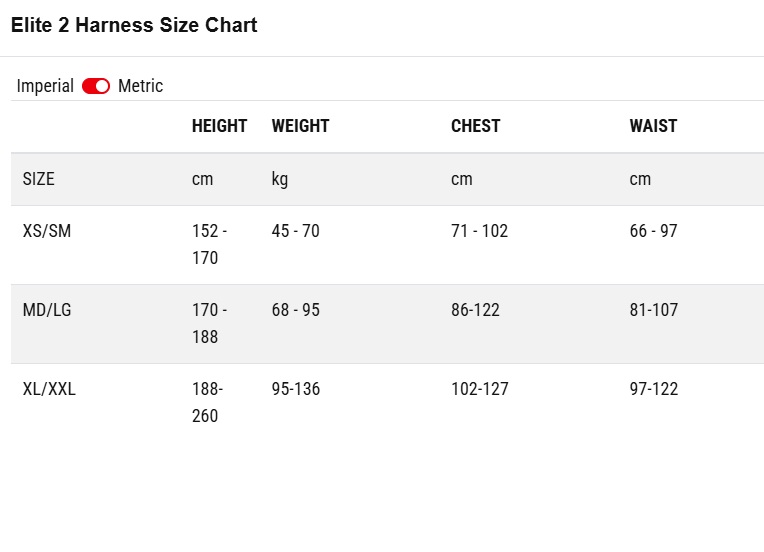Click the 95-136 weight cell
This screenshot has height=552, width=764.
pyautogui.click(x=296, y=389)
